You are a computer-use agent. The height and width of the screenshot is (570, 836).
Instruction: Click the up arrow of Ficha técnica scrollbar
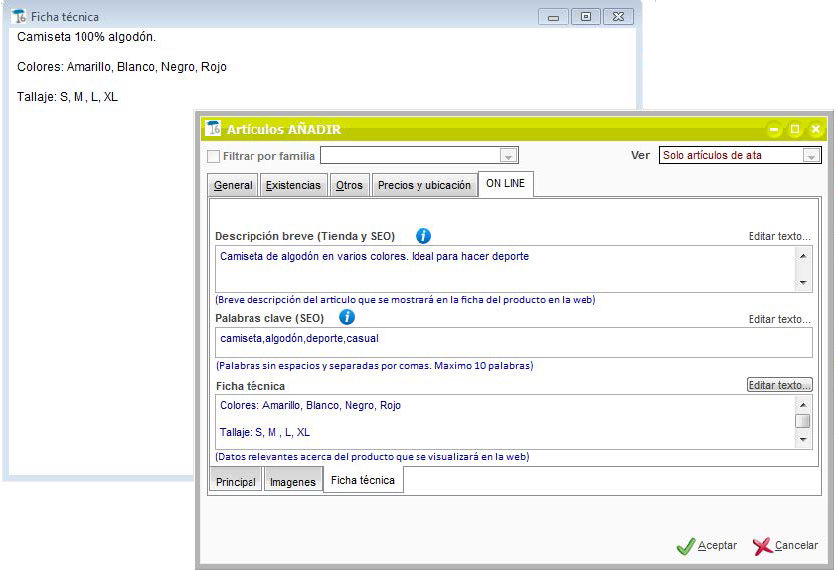pos(803,405)
